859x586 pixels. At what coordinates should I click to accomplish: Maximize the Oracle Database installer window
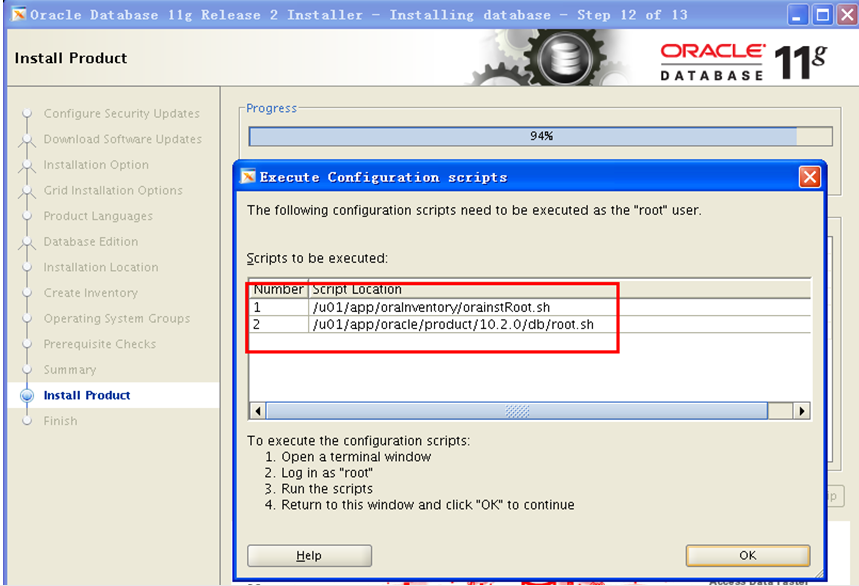(822, 15)
